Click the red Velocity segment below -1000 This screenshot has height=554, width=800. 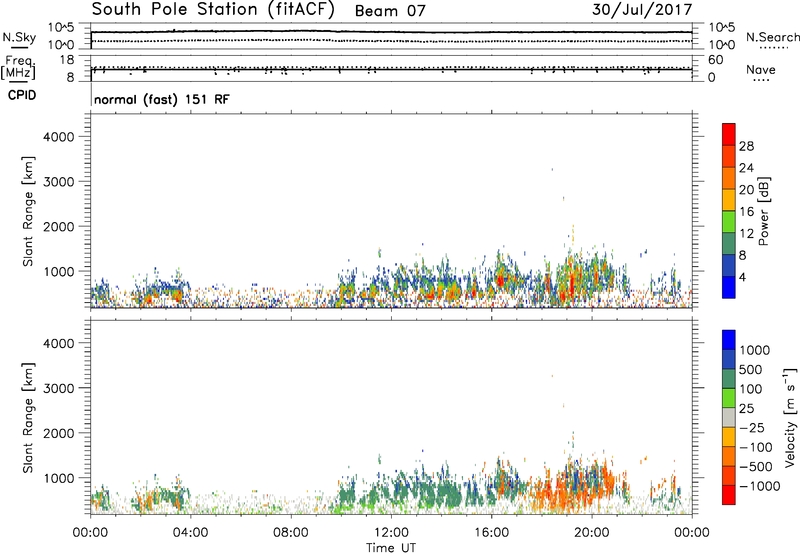[729, 495]
